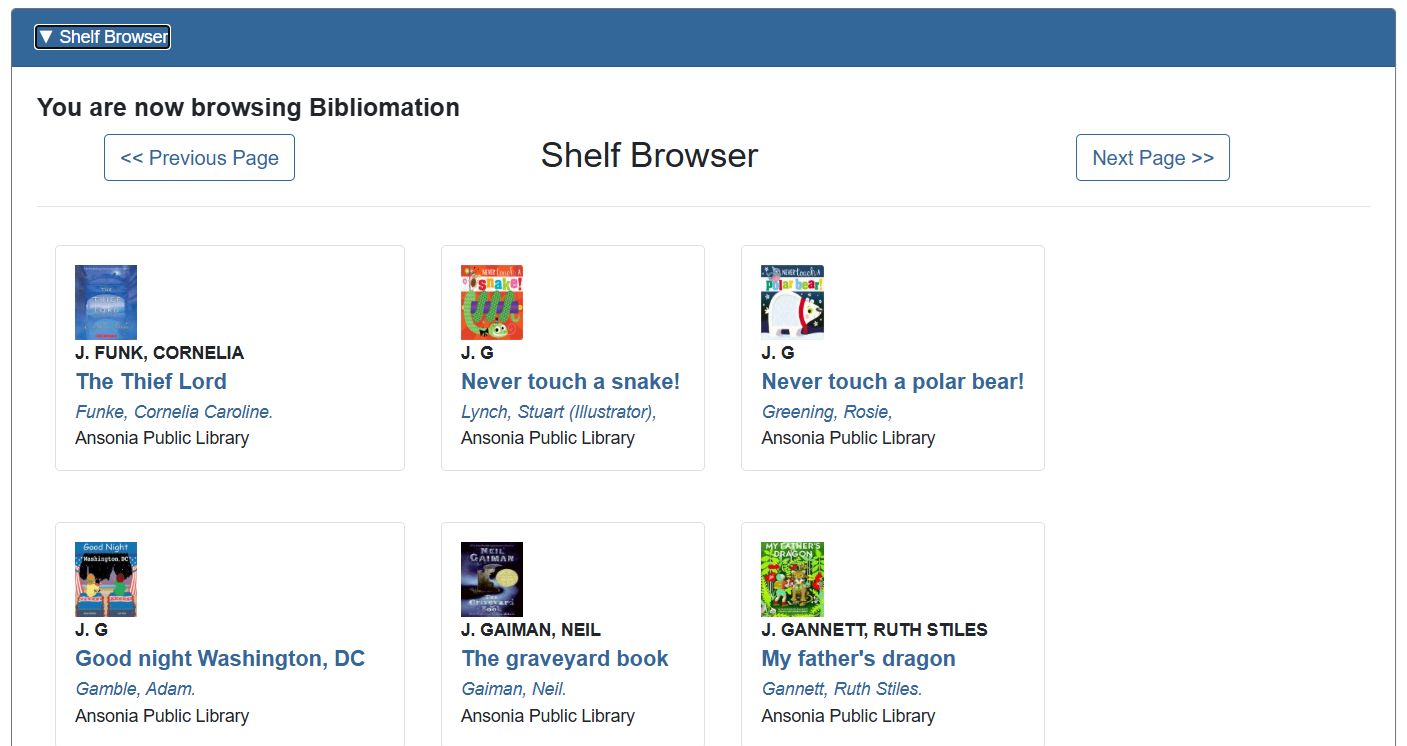The width and height of the screenshot is (1407, 746).
Task: Go to the Next Page of results
Action: (1152, 157)
